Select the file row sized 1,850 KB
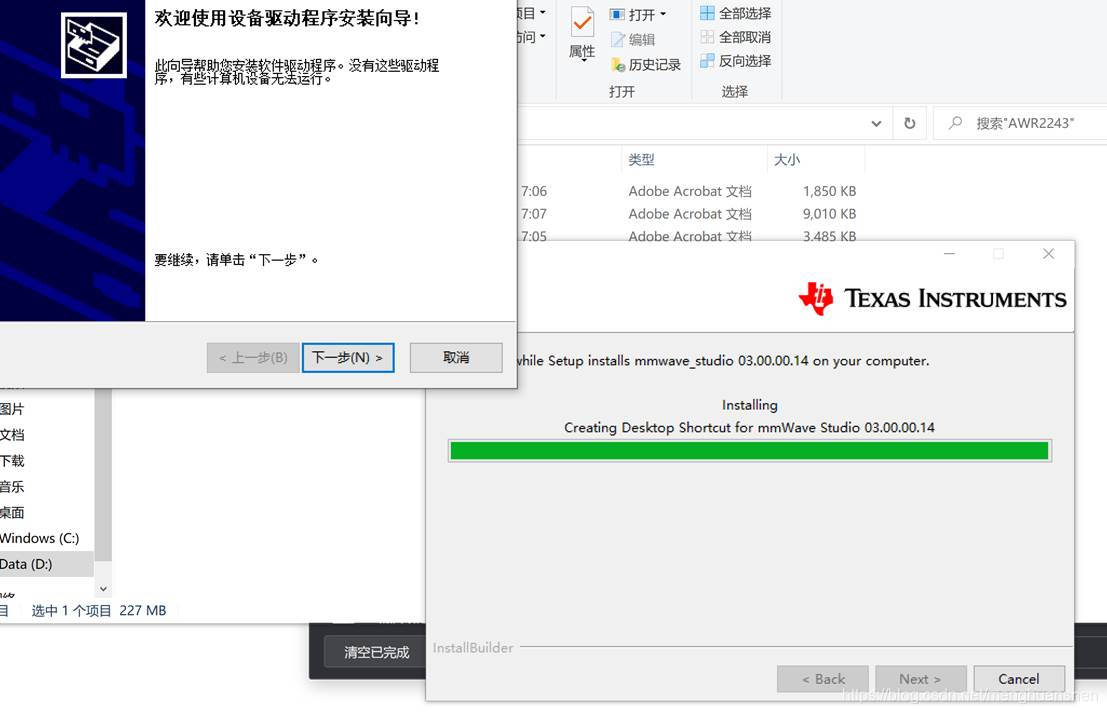Viewport: 1107px width, 714px height. click(688, 191)
